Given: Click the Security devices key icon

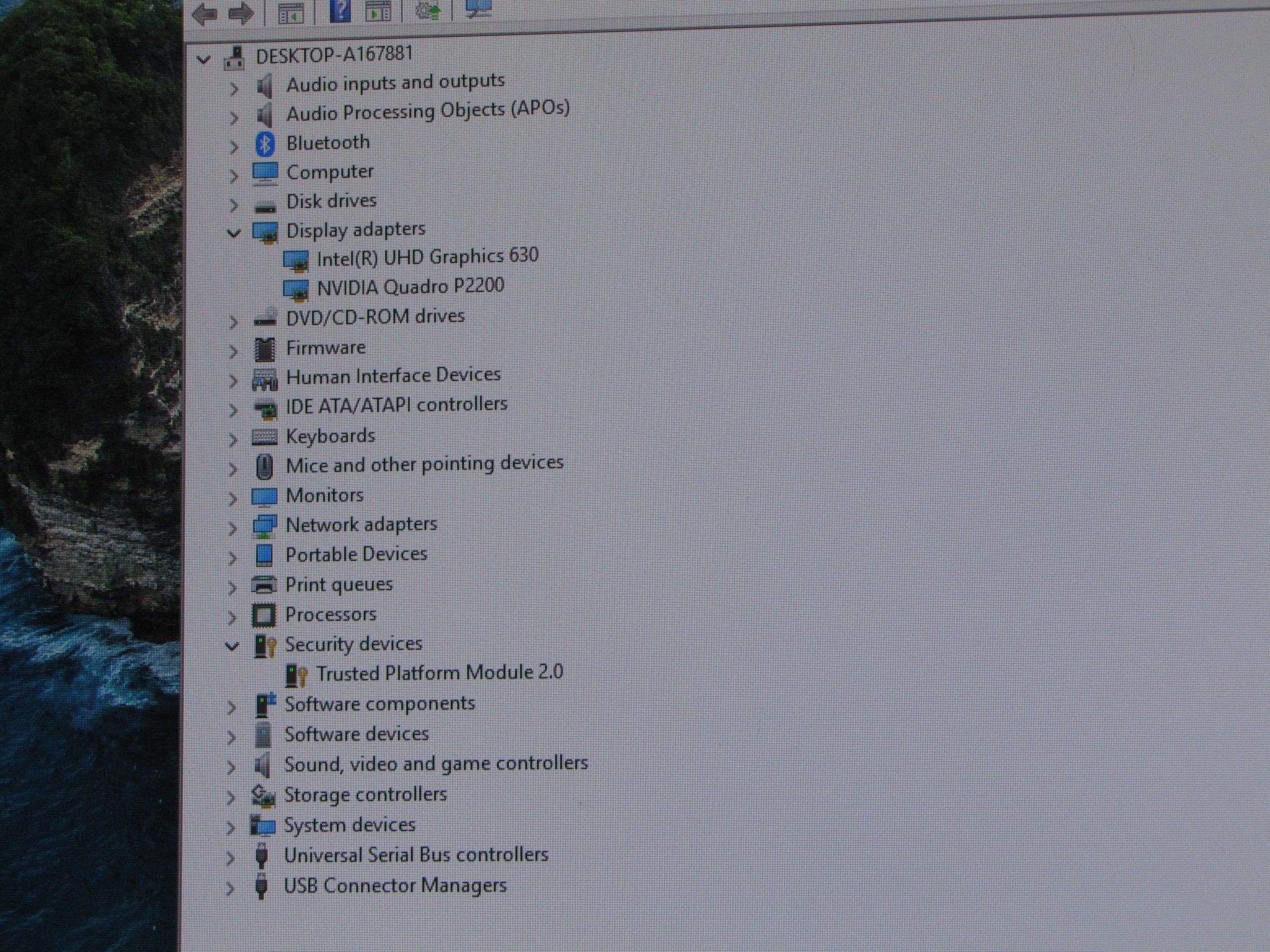Looking at the screenshot, I should 265,646.
